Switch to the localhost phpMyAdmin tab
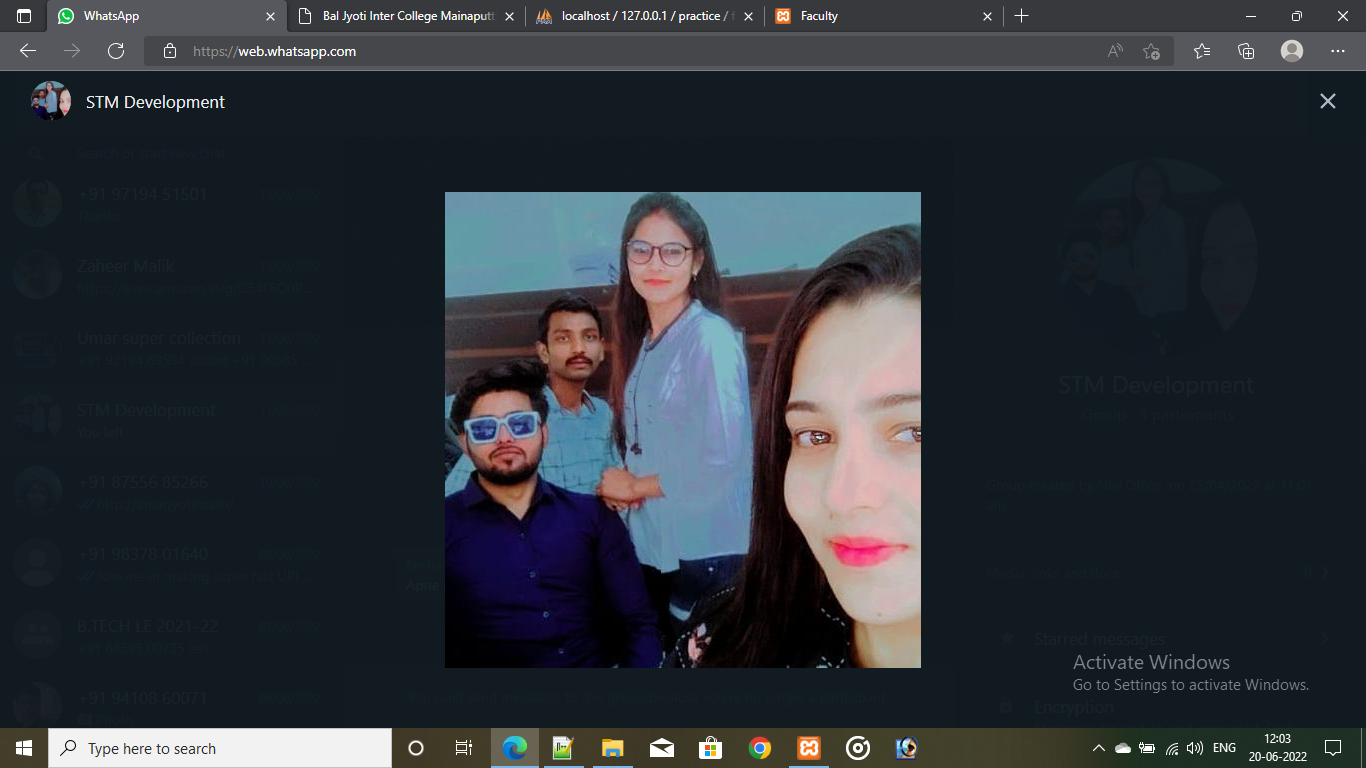Image resolution: width=1366 pixels, height=768 pixels. pos(646,16)
